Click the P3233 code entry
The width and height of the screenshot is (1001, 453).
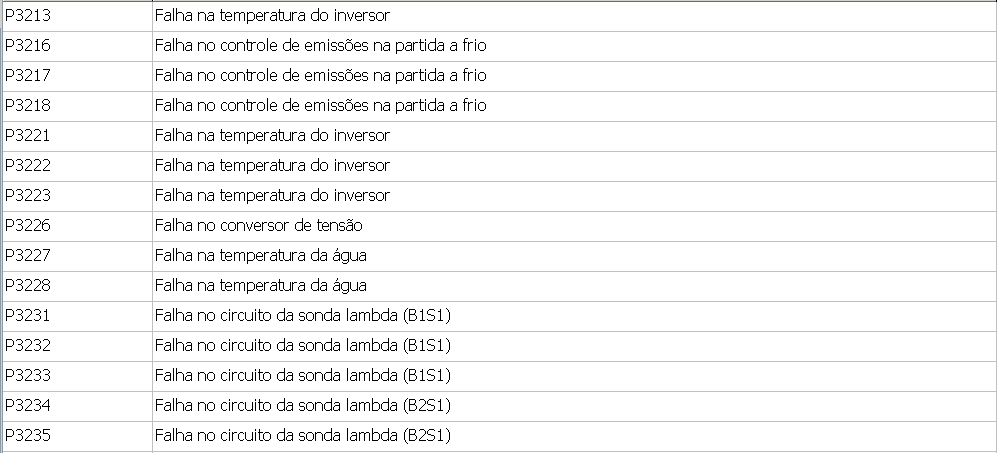(x=28, y=376)
